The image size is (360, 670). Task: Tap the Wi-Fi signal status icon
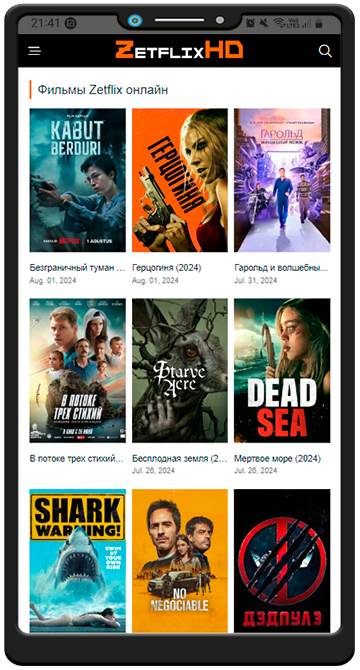pos(279,23)
